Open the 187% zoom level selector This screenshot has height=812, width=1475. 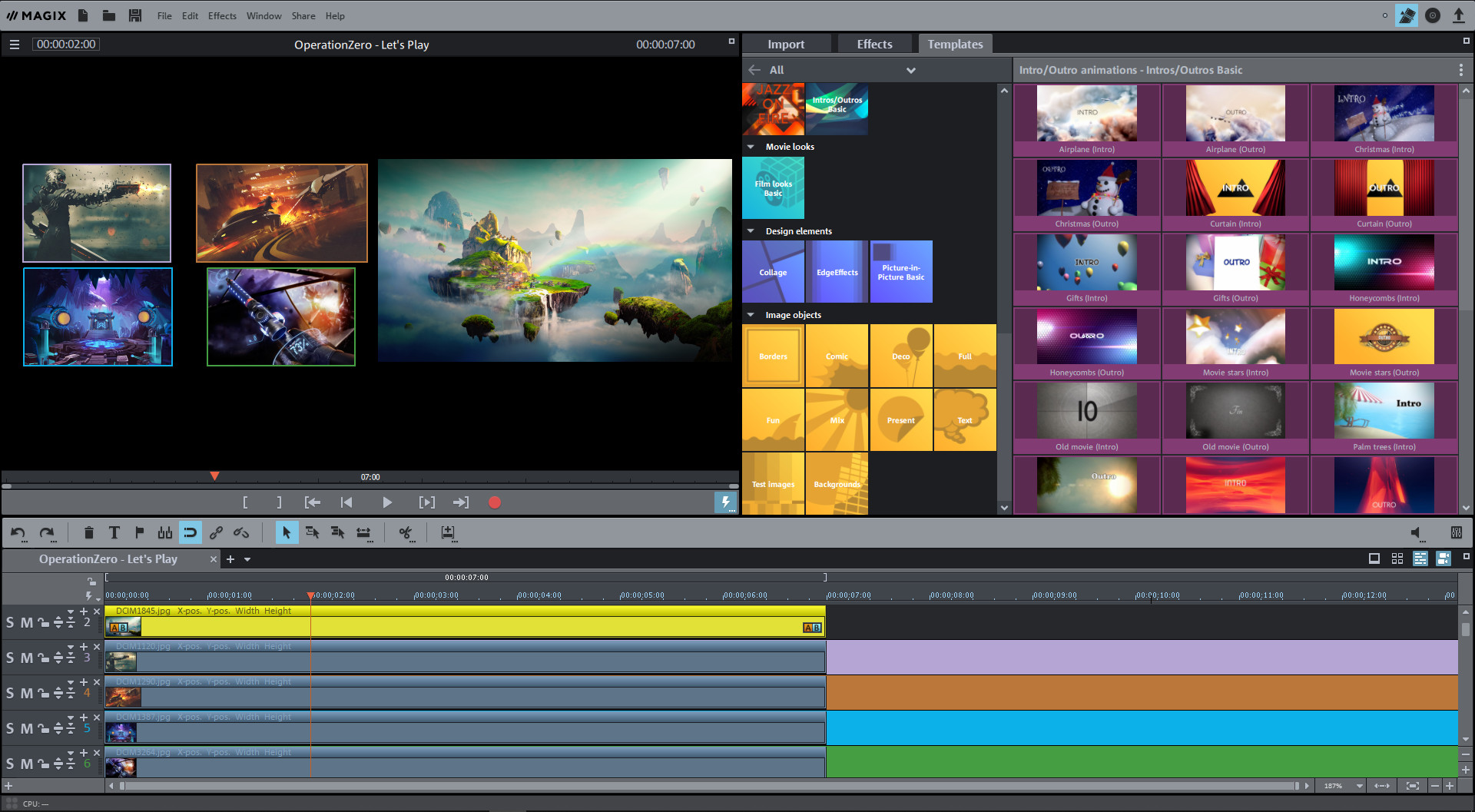[x=1340, y=785]
